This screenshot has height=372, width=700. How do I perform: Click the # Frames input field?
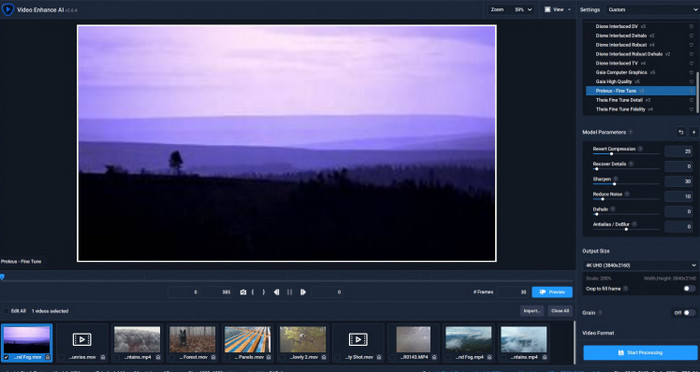pos(513,292)
